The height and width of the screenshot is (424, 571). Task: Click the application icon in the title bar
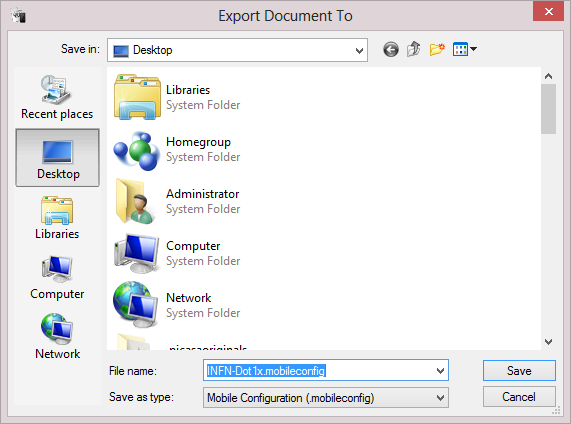18,15
